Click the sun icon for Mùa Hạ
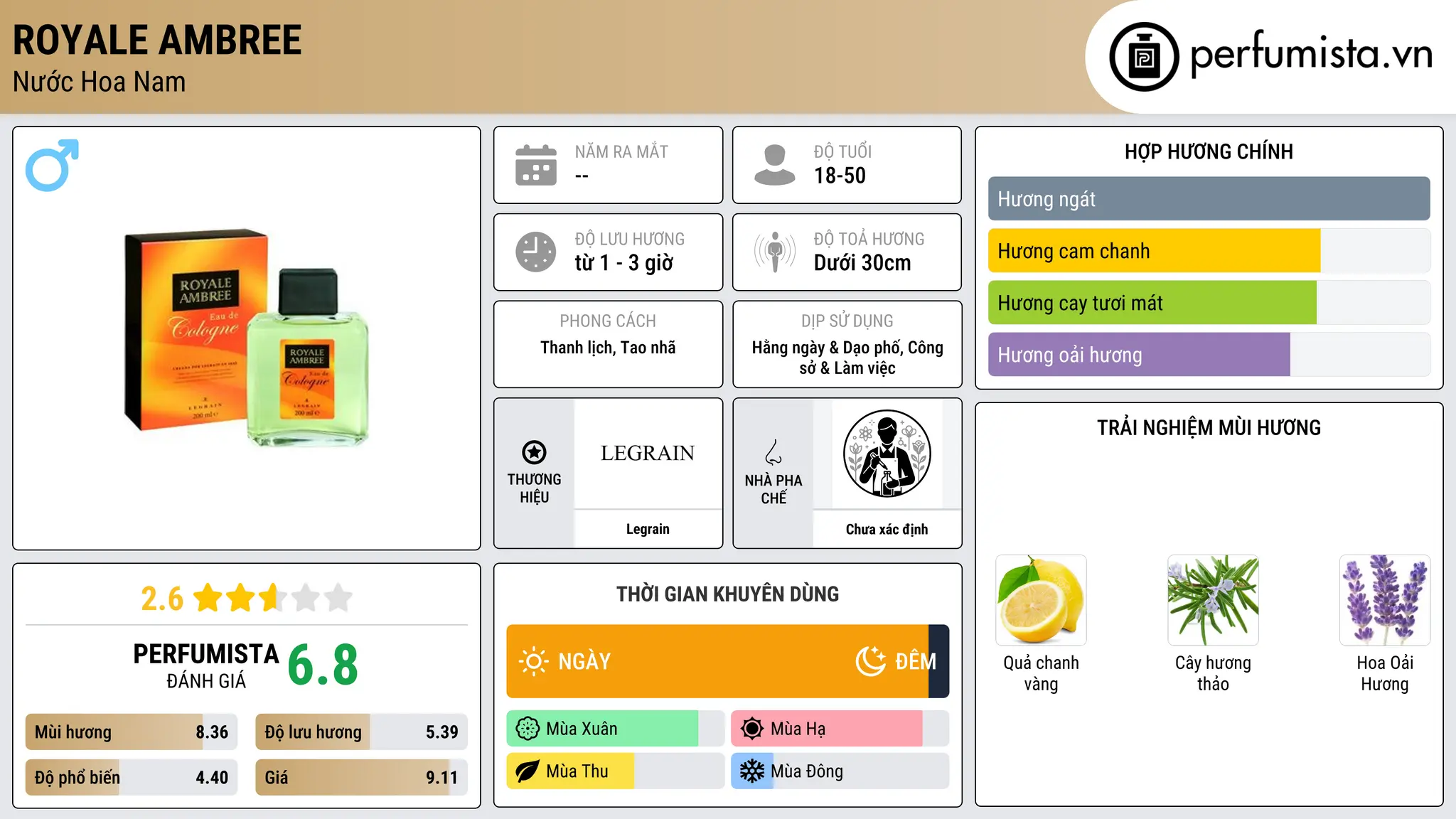1456x819 pixels. pyautogui.click(x=752, y=729)
